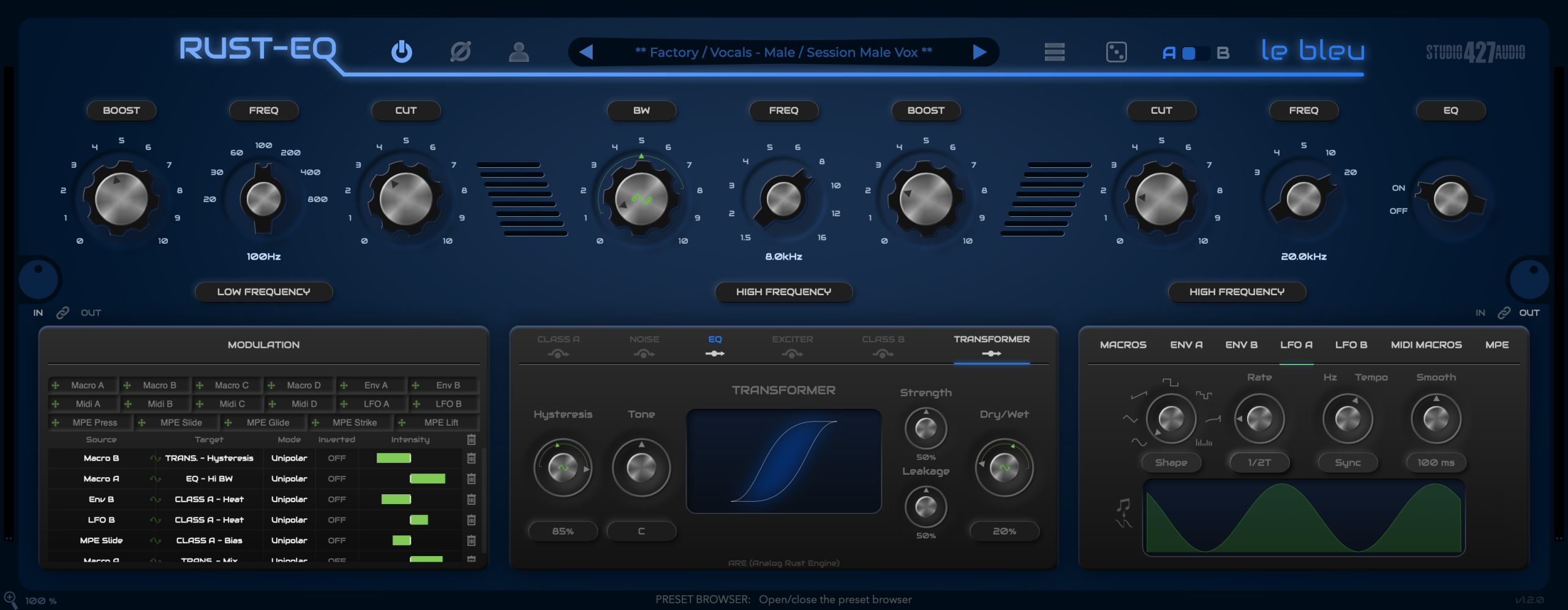Open the CLASS A - Bias target selector

tap(209, 541)
